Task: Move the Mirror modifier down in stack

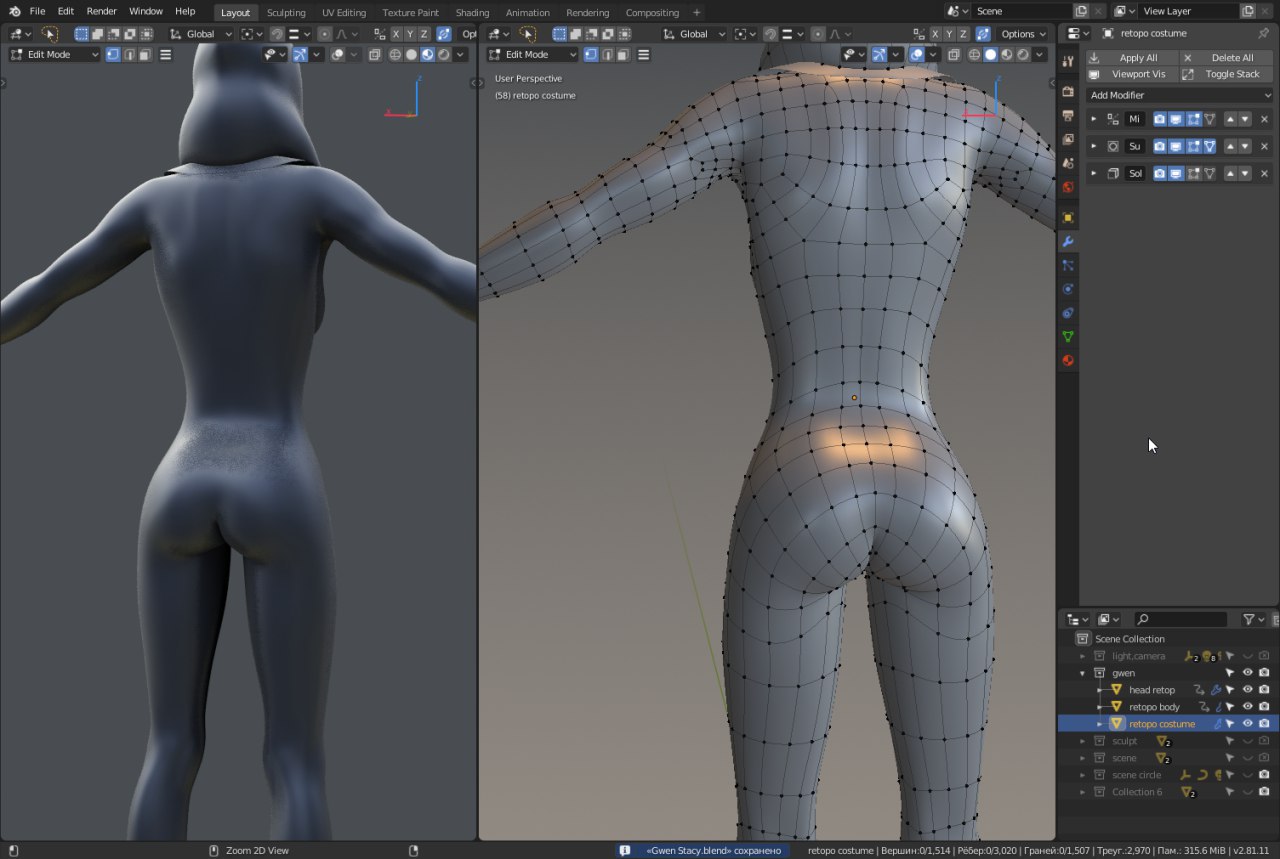Action: coord(1245,119)
